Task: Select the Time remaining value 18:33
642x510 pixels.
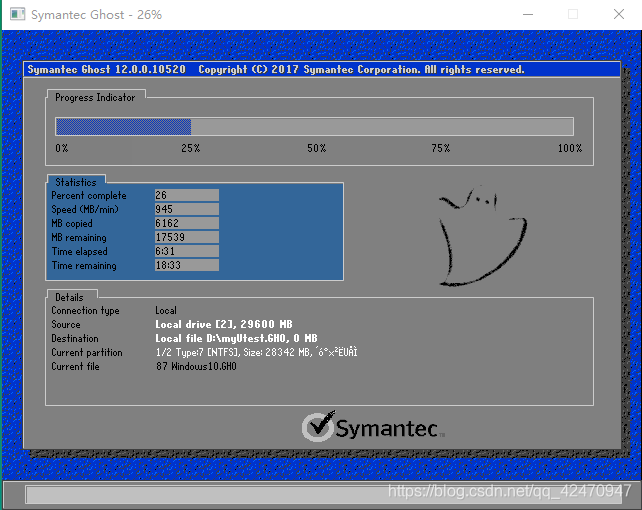Action: click(186, 265)
